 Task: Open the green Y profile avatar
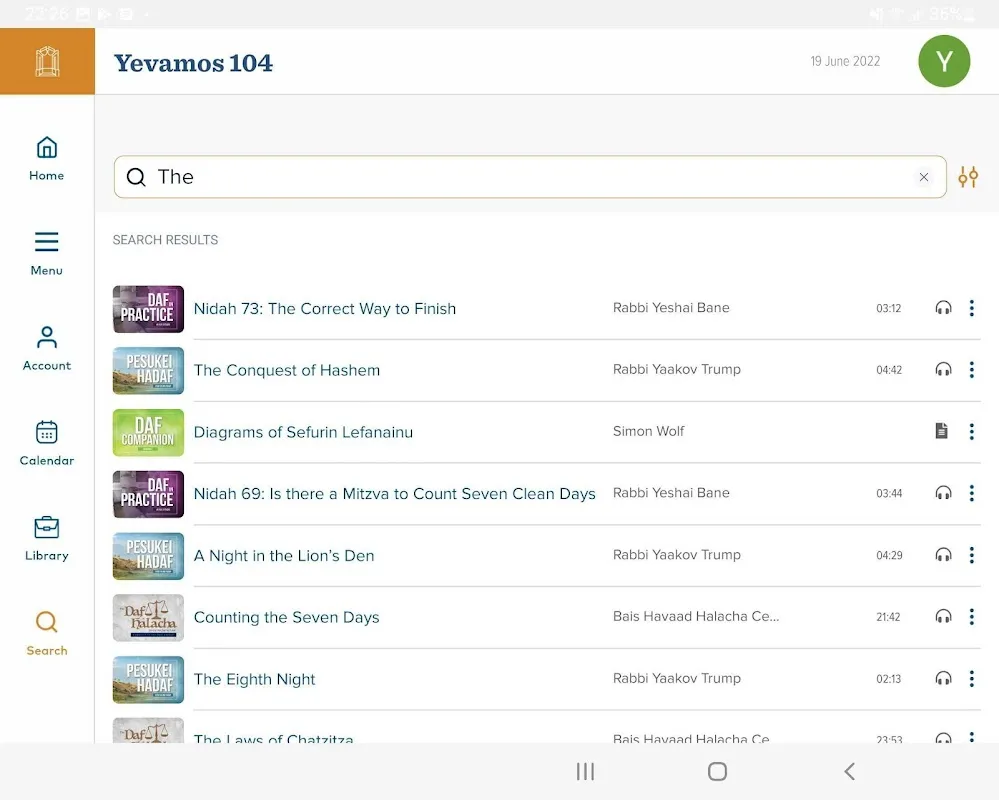(943, 61)
